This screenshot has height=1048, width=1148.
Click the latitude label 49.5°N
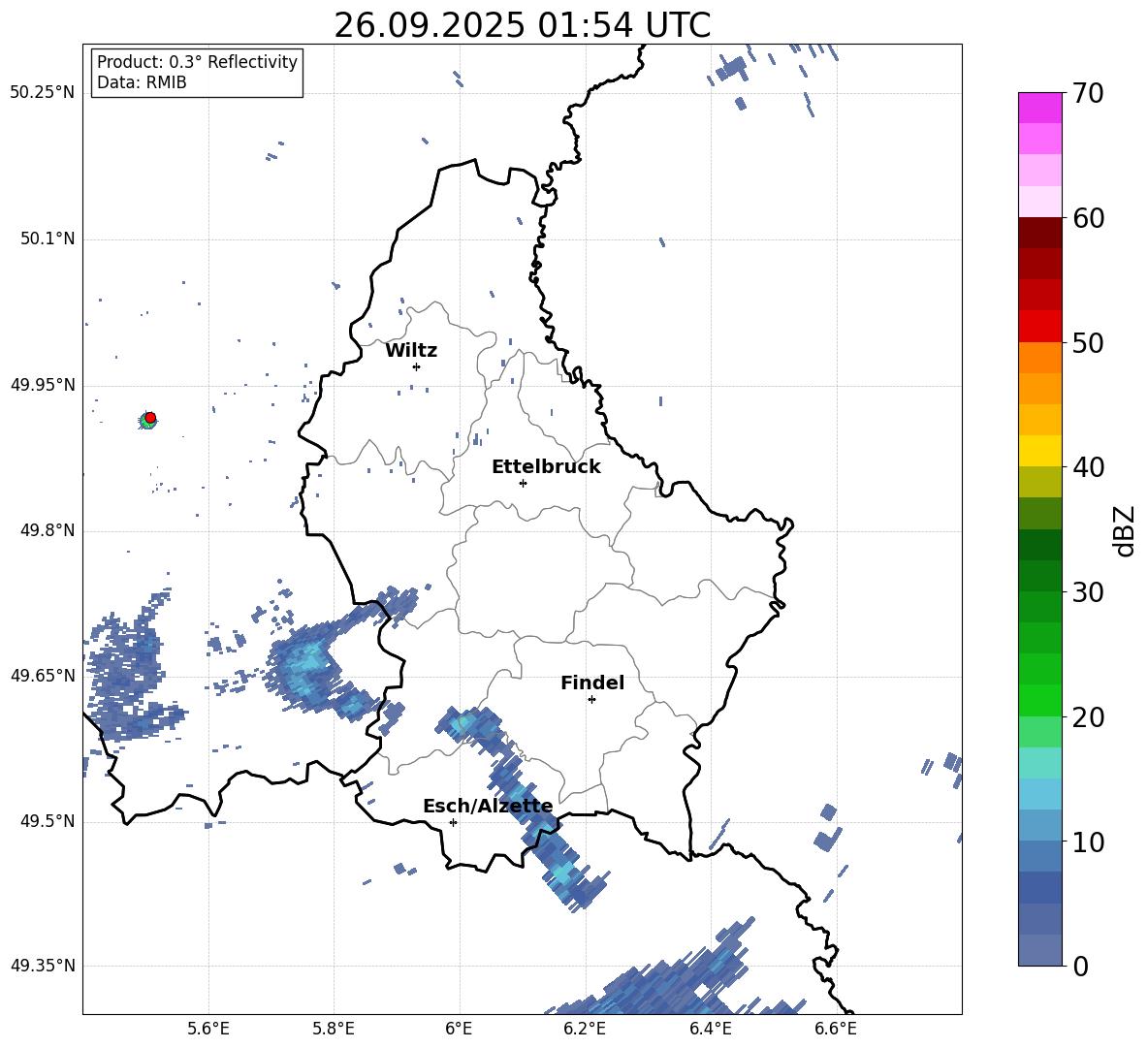click(x=48, y=821)
